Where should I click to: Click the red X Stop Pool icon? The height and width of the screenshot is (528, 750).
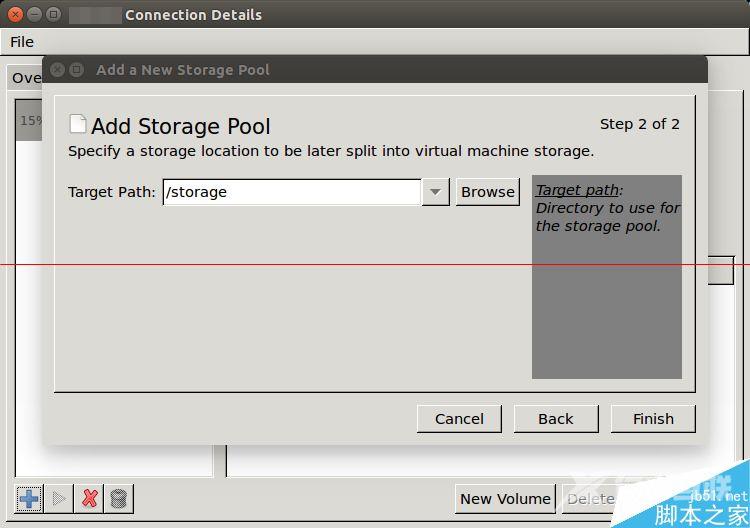tap(90, 498)
